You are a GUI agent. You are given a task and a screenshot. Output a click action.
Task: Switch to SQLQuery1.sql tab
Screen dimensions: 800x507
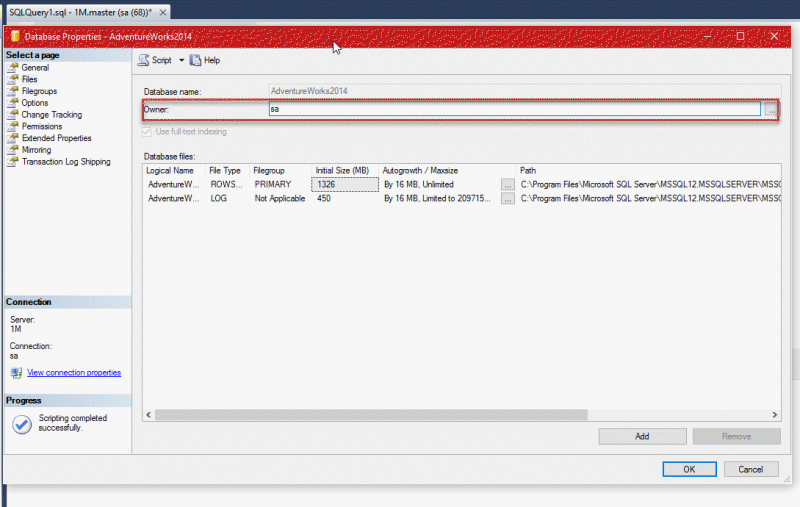point(81,12)
